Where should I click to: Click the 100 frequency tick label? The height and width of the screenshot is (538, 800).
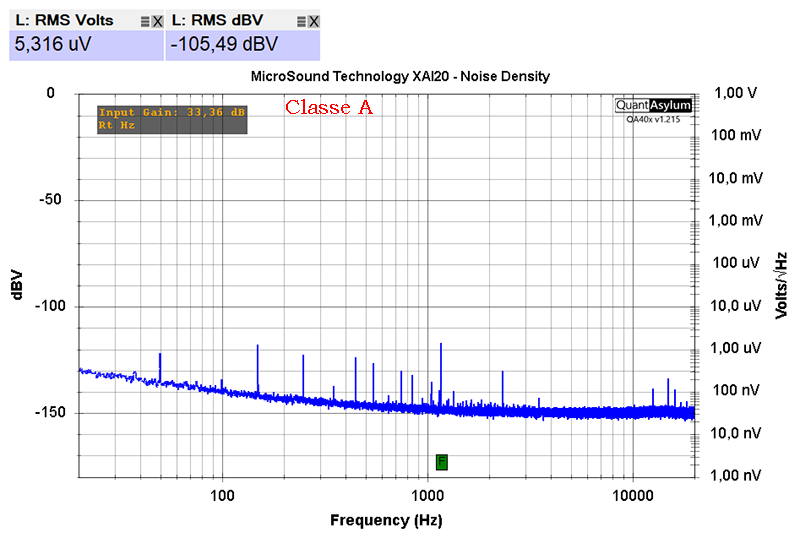coord(222,496)
